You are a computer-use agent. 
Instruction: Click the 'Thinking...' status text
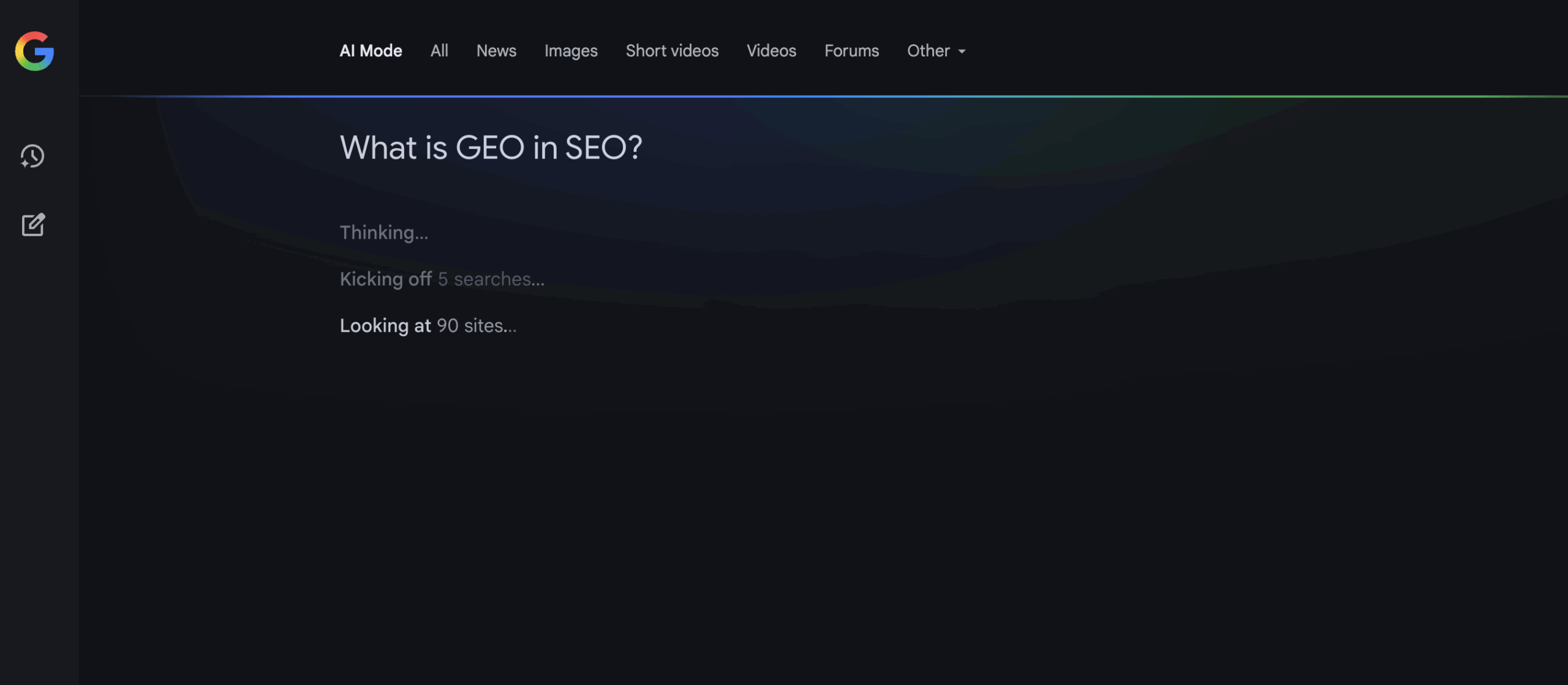click(x=384, y=233)
